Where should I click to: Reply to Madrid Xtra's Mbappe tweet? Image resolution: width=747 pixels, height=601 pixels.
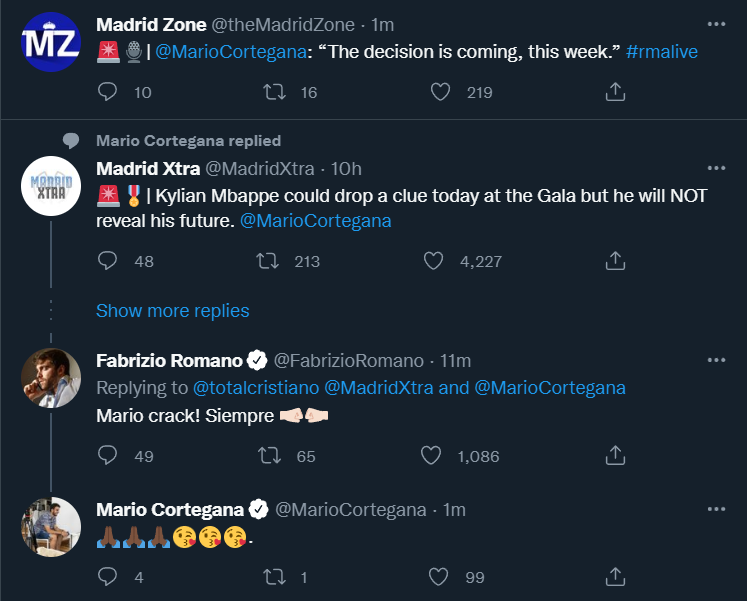110,261
